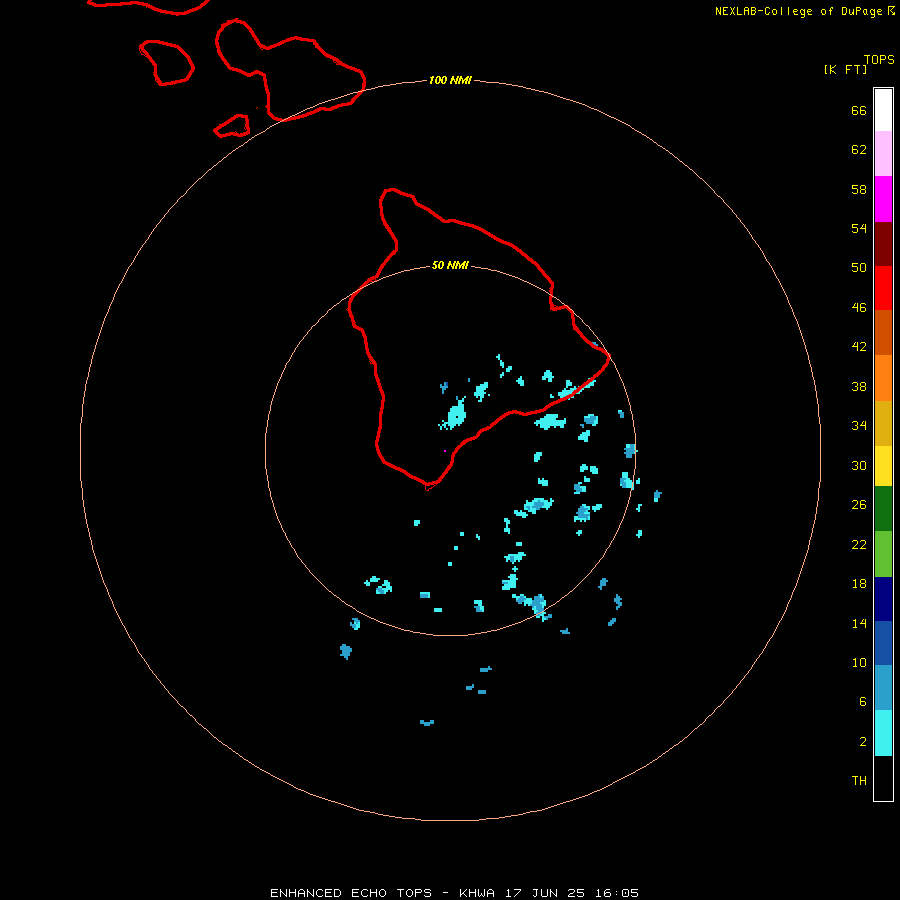The width and height of the screenshot is (900, 900).
Task: Click the bright red legend color band
Action: click(883, 288)
